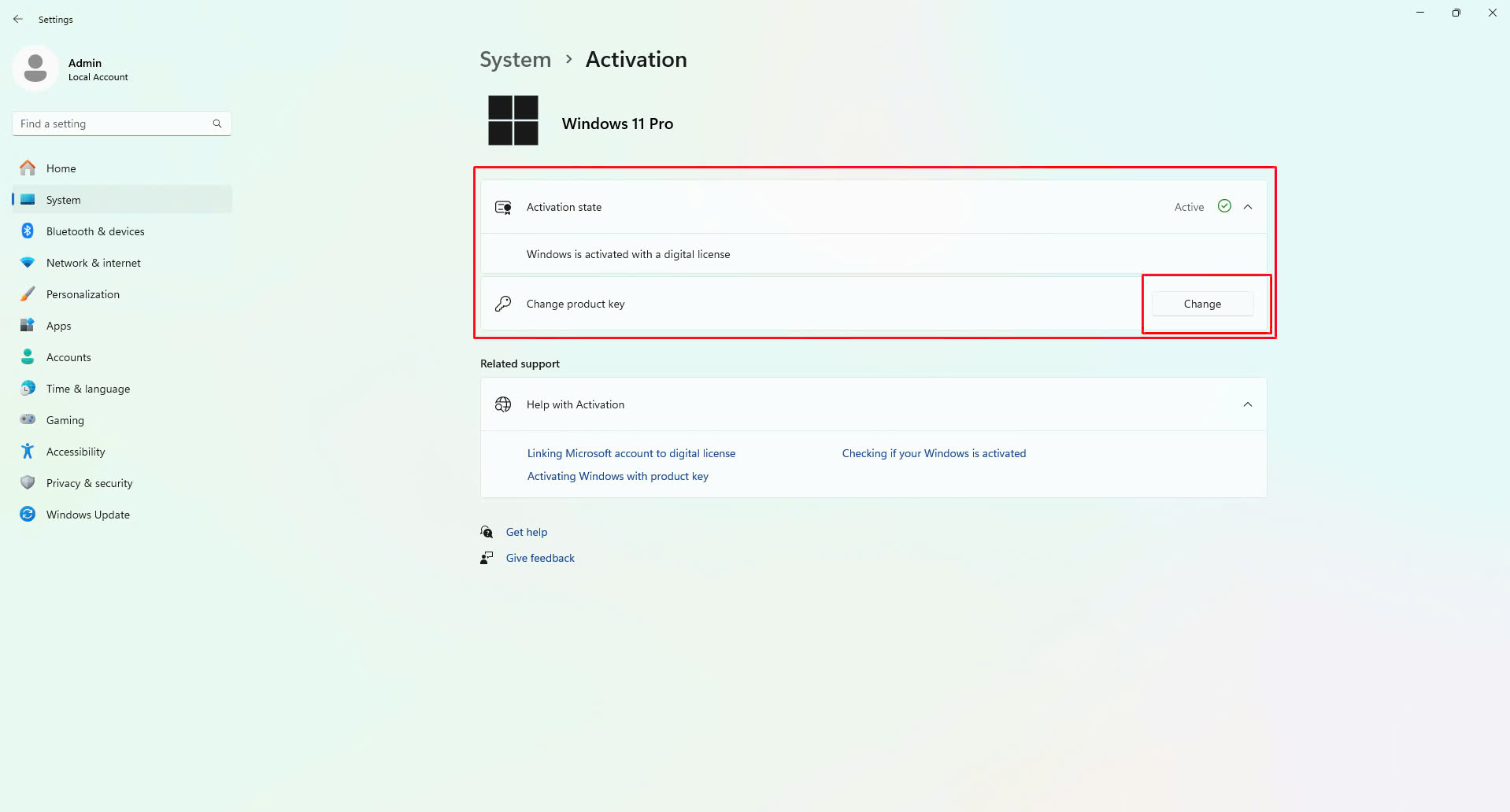Open Accounts settings
Image resolution: width=1510 pixels, height=812 pixels.
click(122, 357)
